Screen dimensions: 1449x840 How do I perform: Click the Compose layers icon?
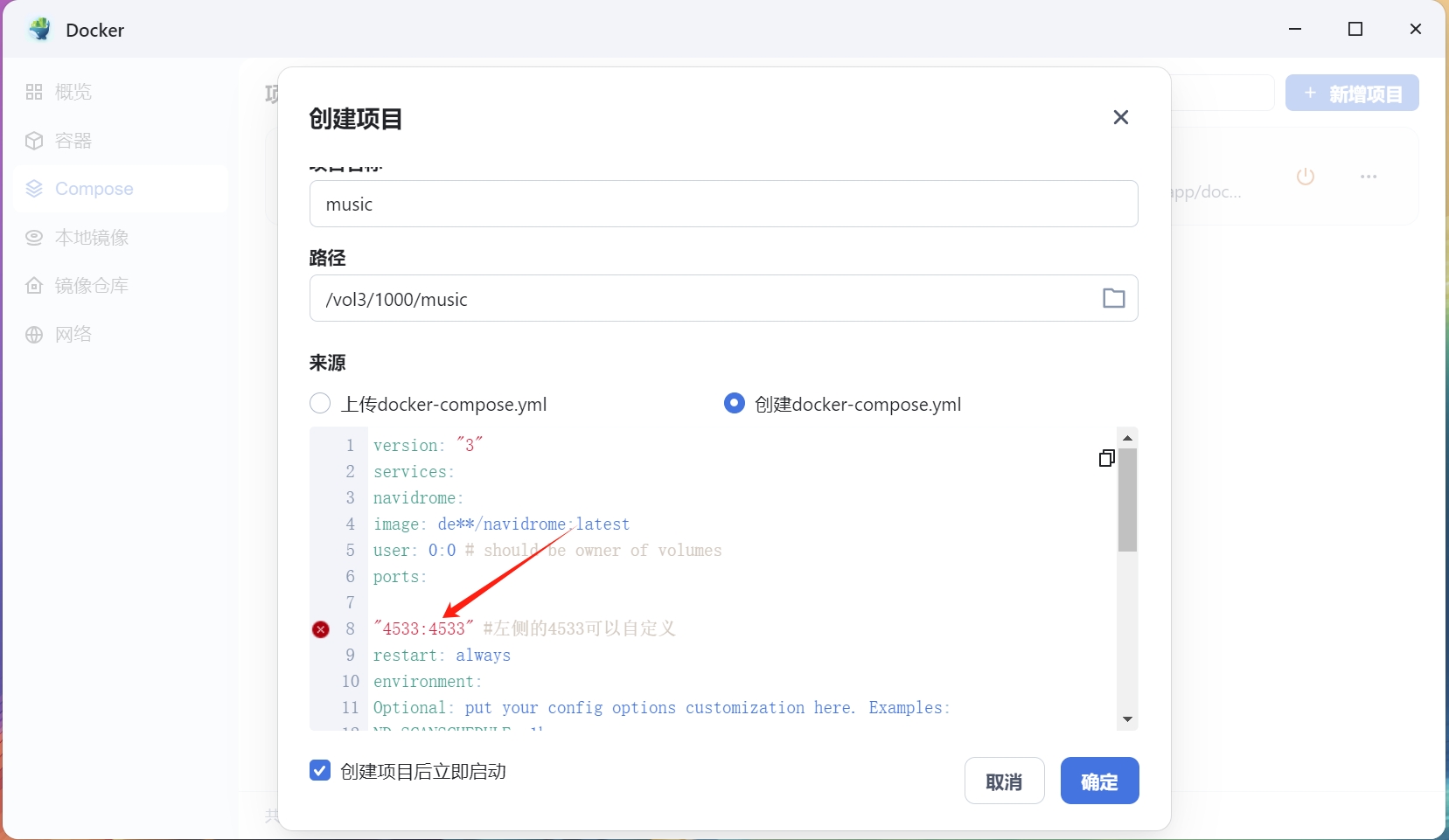pos(34,189)
